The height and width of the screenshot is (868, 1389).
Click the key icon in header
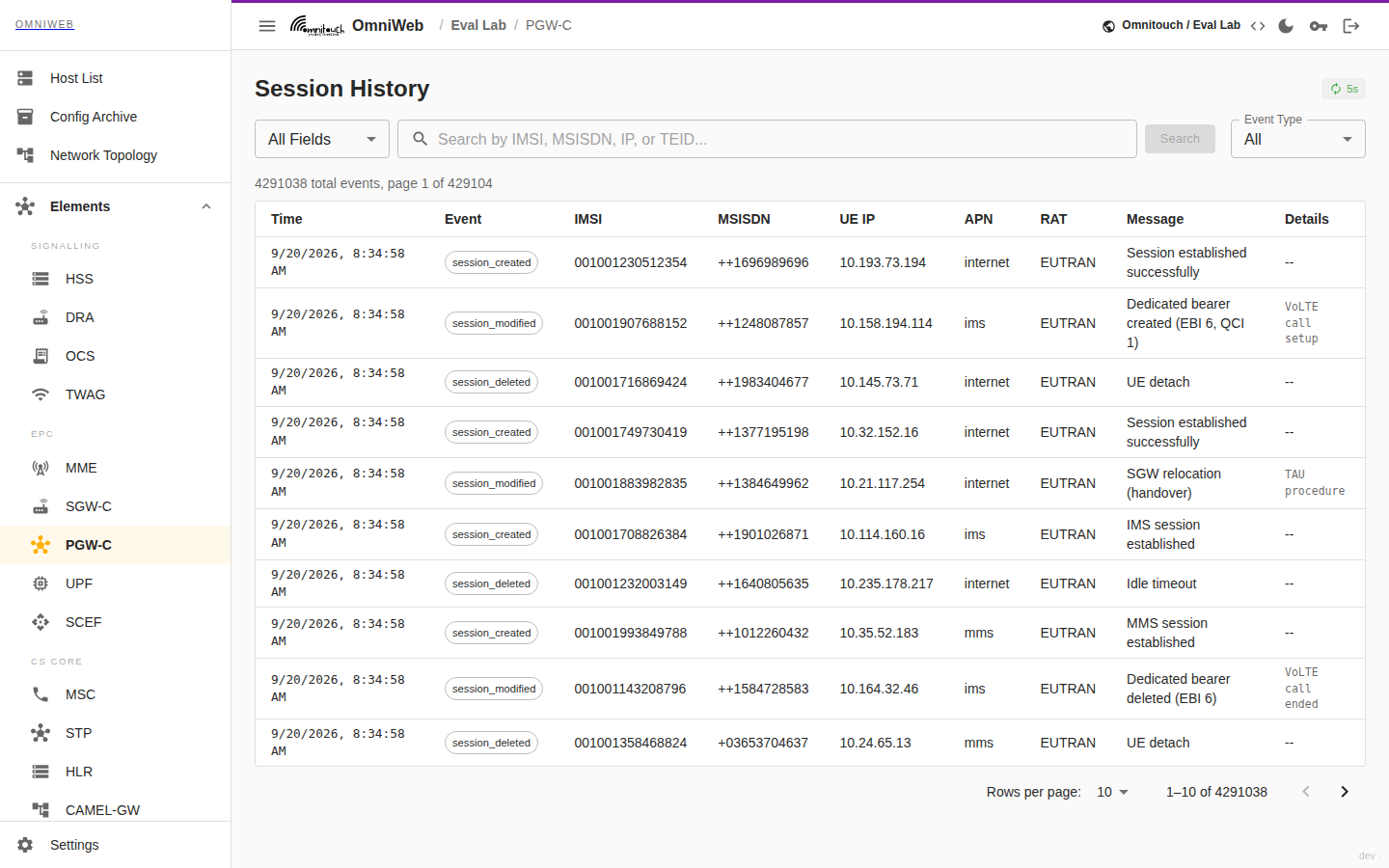tap(1319, 26)
